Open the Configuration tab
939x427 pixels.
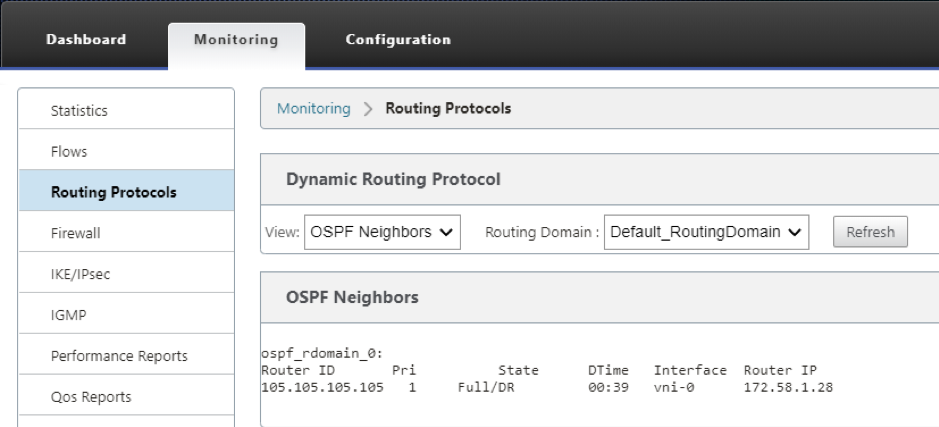pos(398,40)
